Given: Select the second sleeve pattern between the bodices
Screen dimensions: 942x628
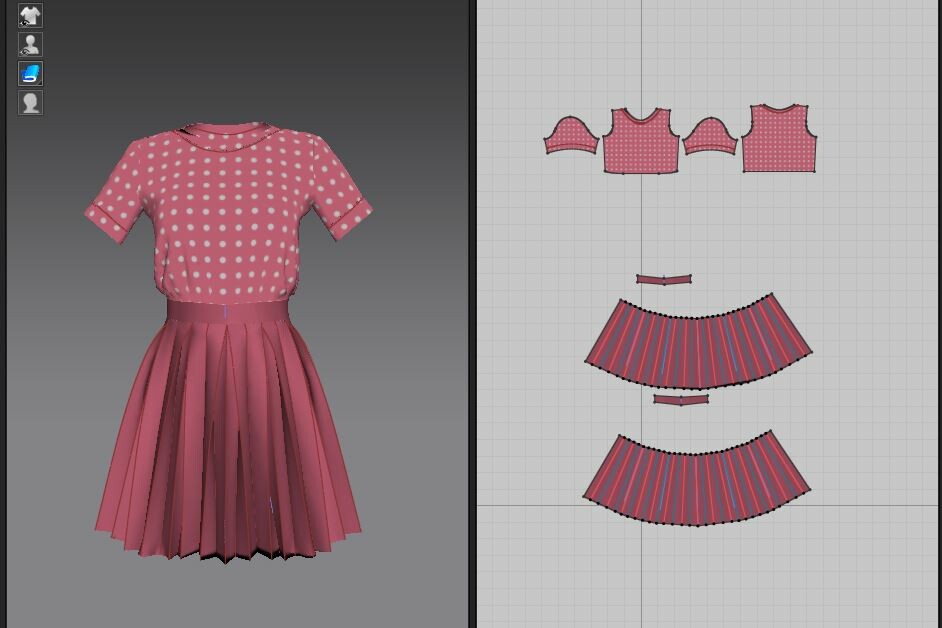Looking at the screenshot, I should [710, 138].
